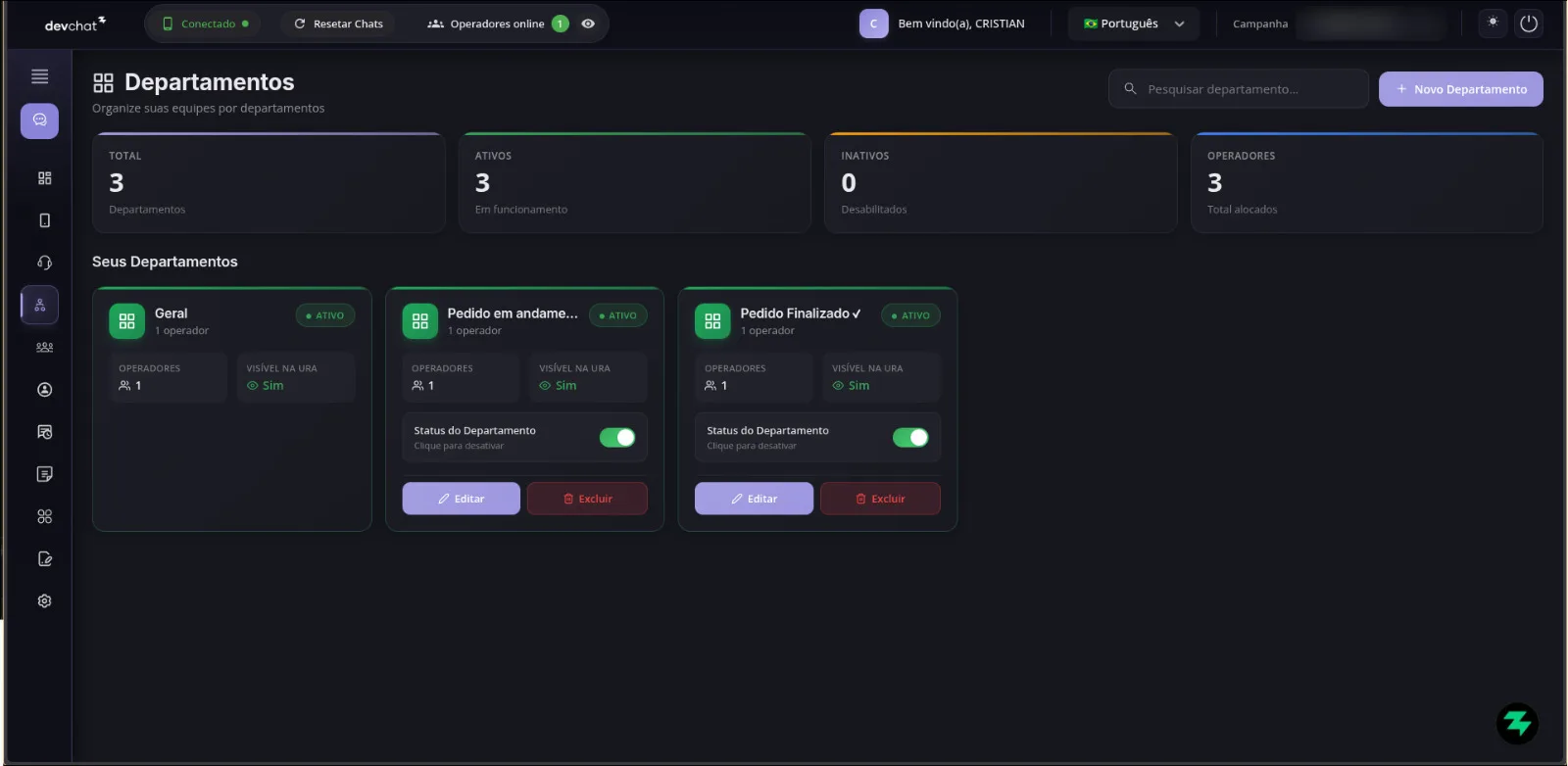The width and height of the screenshot is (1568, 766).
Task: Toggle the light/dark theme sun icon
Action: (x=1493, y=23)
